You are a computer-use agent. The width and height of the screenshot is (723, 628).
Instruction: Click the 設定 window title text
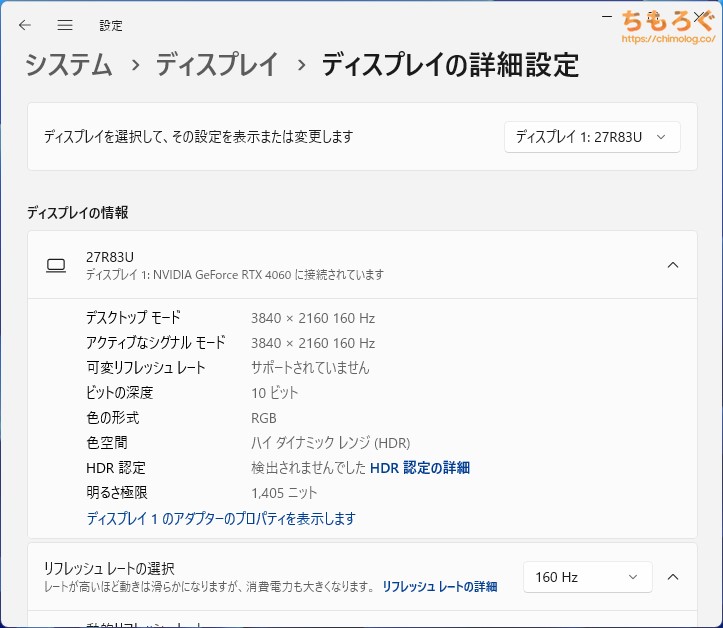(111, 25)
